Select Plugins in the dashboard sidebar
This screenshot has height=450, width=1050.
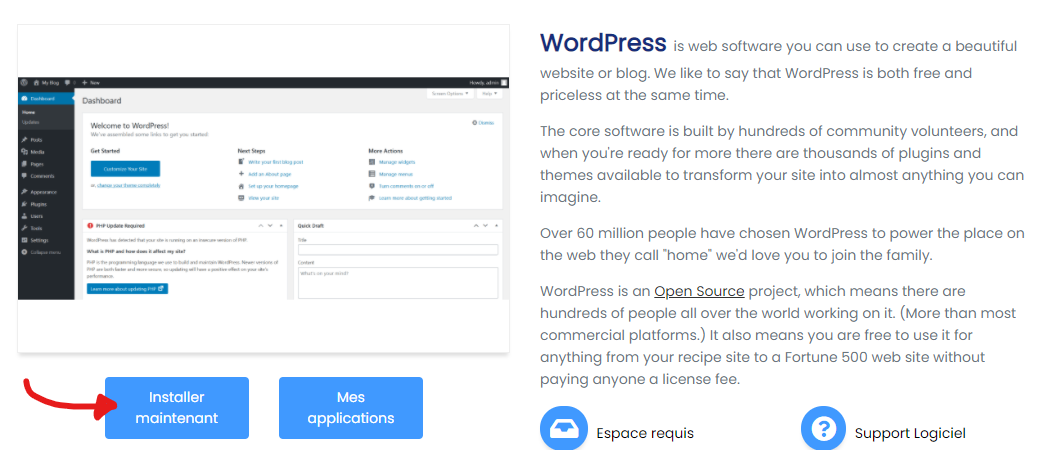pyautogui.click(x=38, y=203)
